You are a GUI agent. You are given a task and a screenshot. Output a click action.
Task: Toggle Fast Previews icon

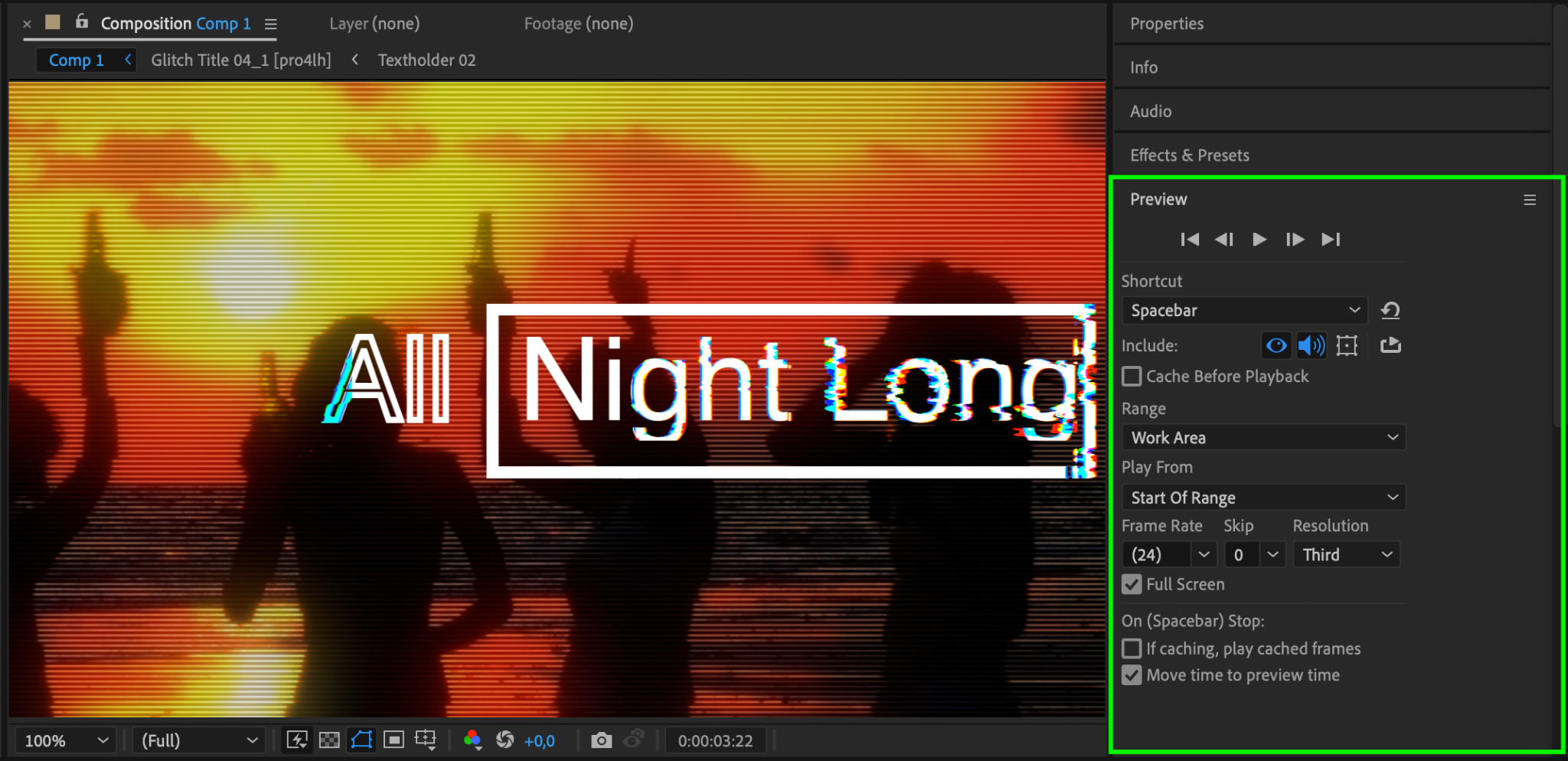(297, 740)
